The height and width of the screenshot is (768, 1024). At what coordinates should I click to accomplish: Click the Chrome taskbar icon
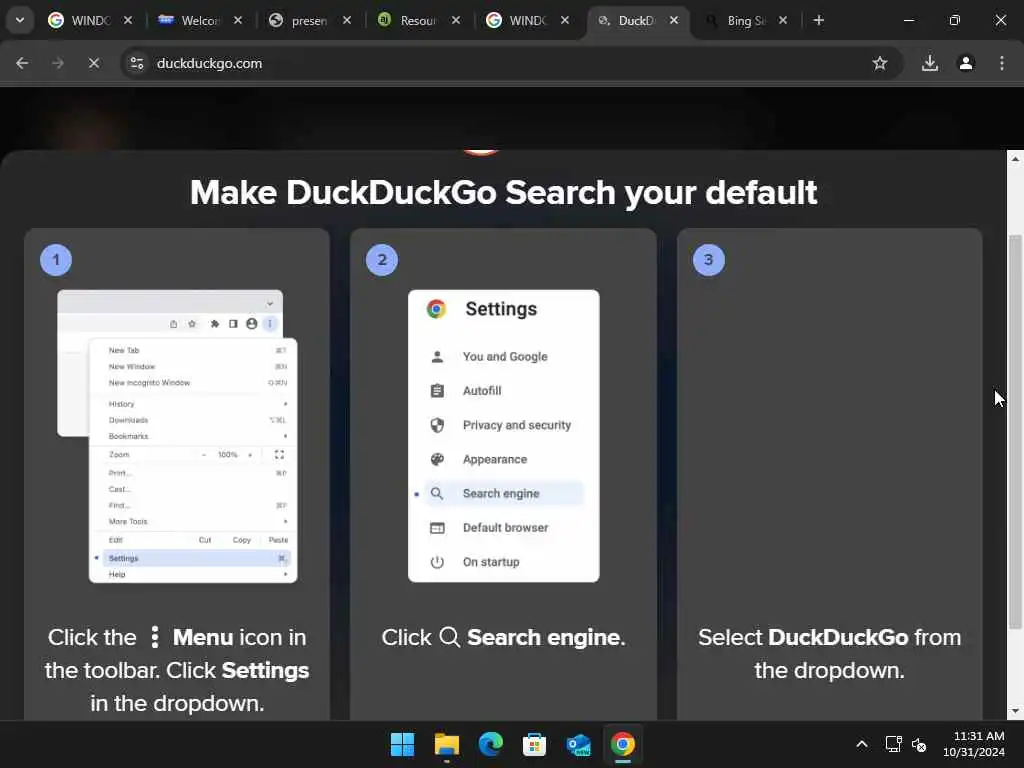coord(622,744)
